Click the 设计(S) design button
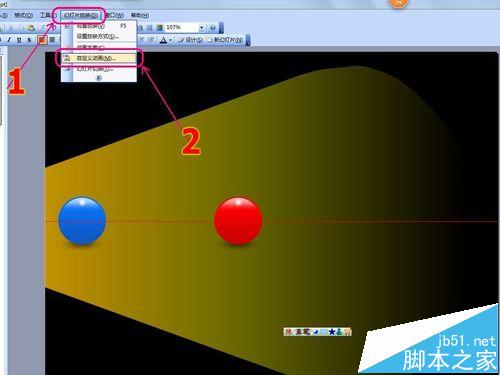The image size is (500, 375). pos(190,40)
